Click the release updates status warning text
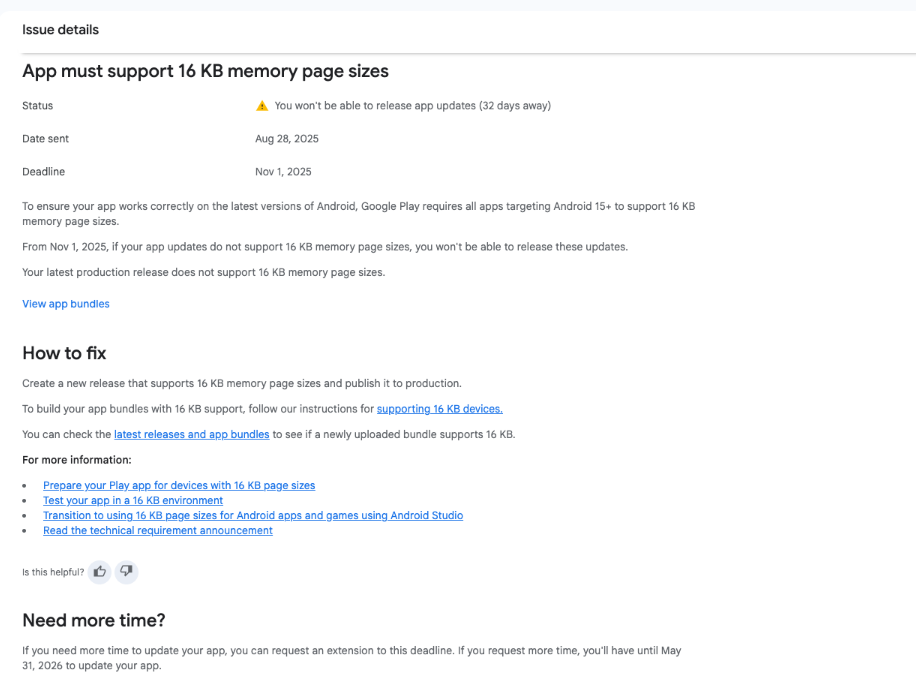The width and height of the screenshot is (916, 676). click(412, 106)
